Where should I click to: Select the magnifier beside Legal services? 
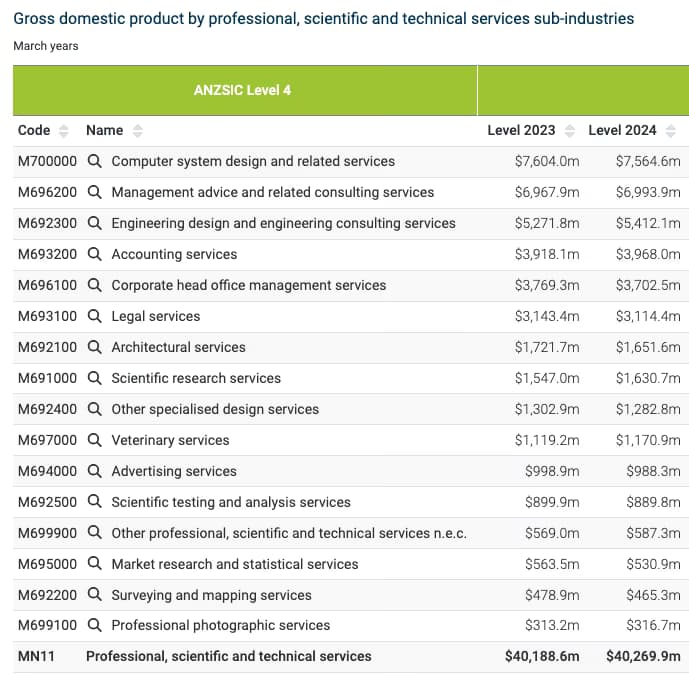point(95,316)
